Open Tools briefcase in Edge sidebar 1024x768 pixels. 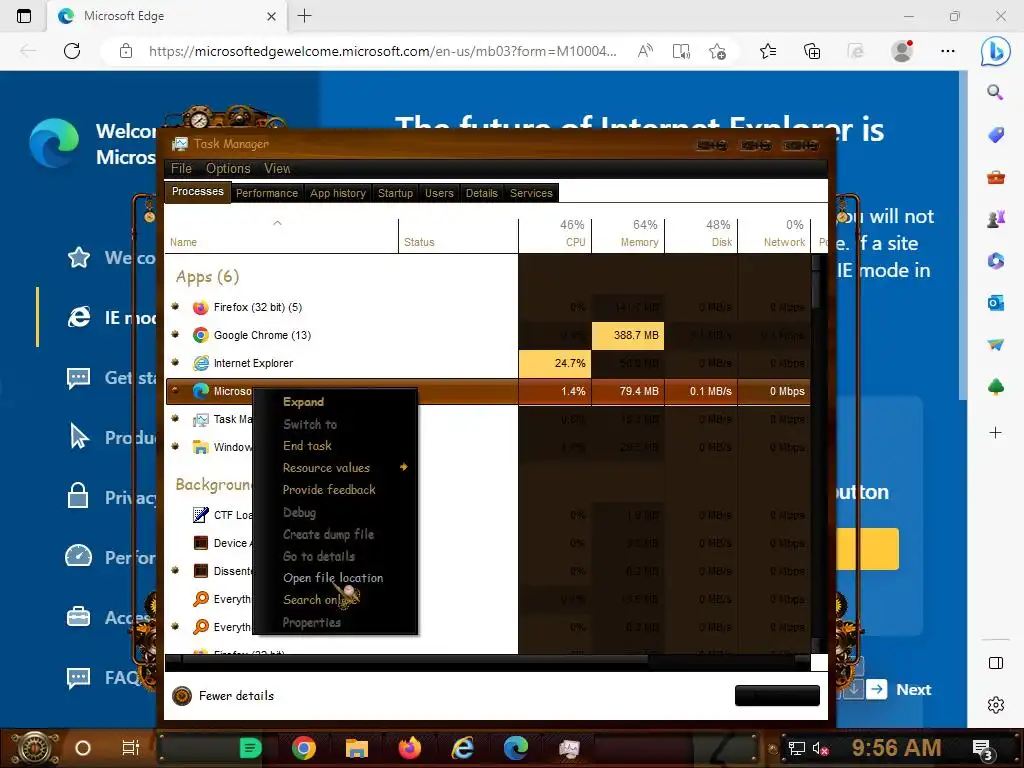(995, 177)
